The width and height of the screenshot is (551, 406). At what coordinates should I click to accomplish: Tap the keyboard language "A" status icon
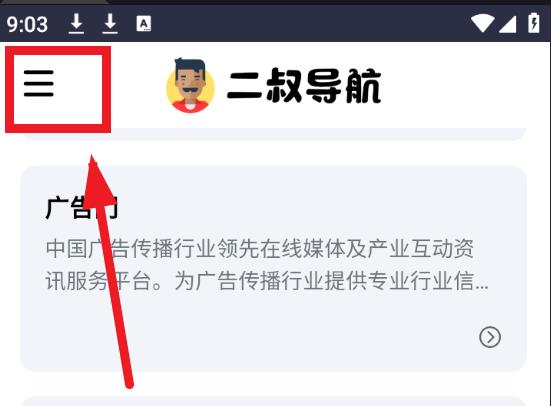click(144, 24)
